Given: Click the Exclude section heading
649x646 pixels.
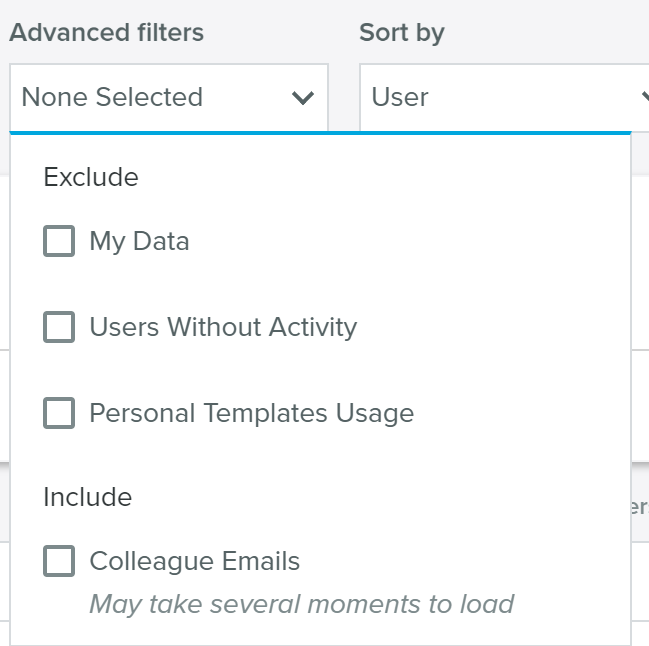Looking at the screenshot, I should 91,177.
